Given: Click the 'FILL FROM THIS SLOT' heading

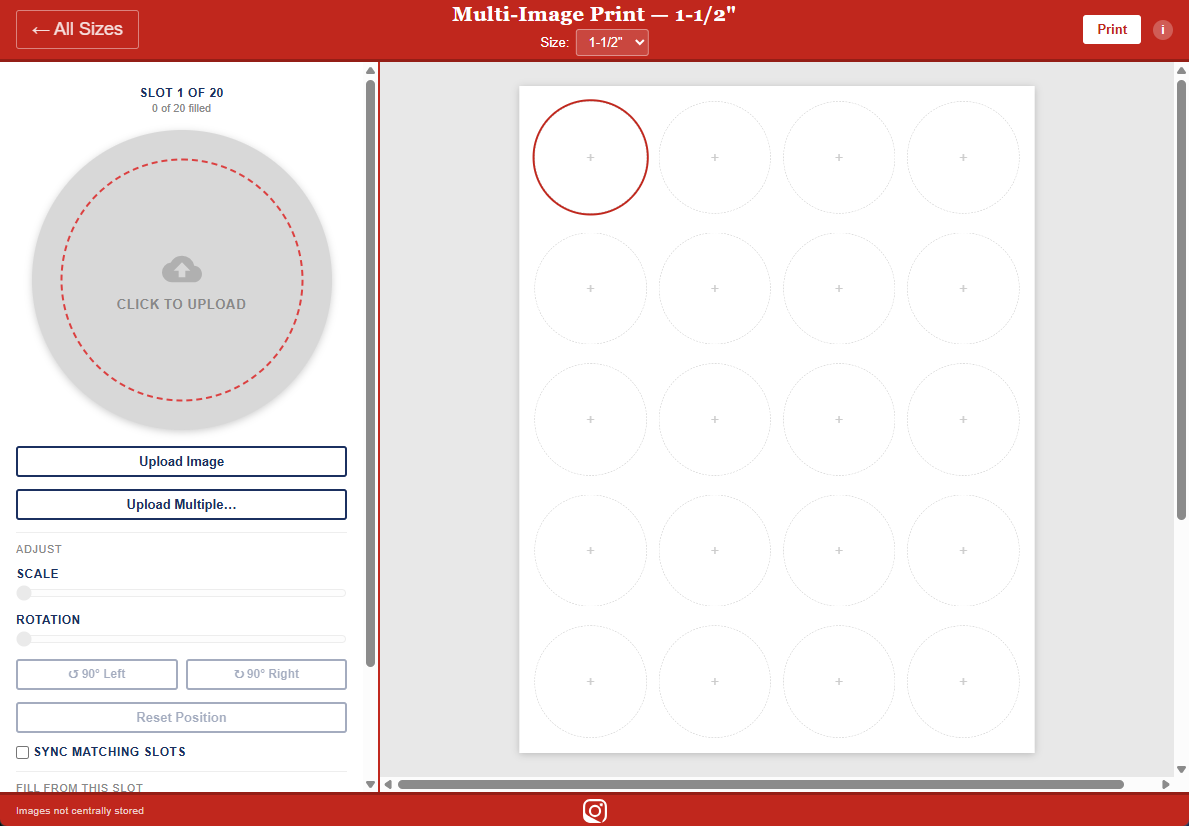Looking at the screenshot, I should [x=80, y=787].
